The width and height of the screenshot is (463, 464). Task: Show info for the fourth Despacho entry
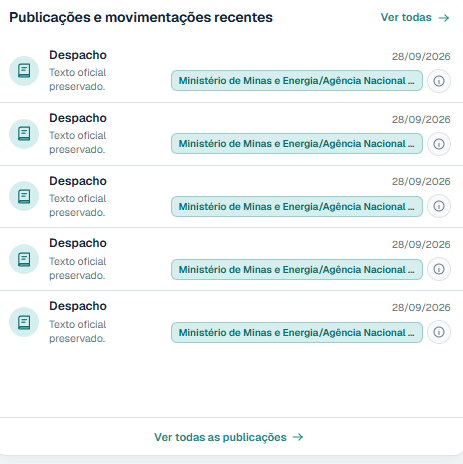click(439, 269)
